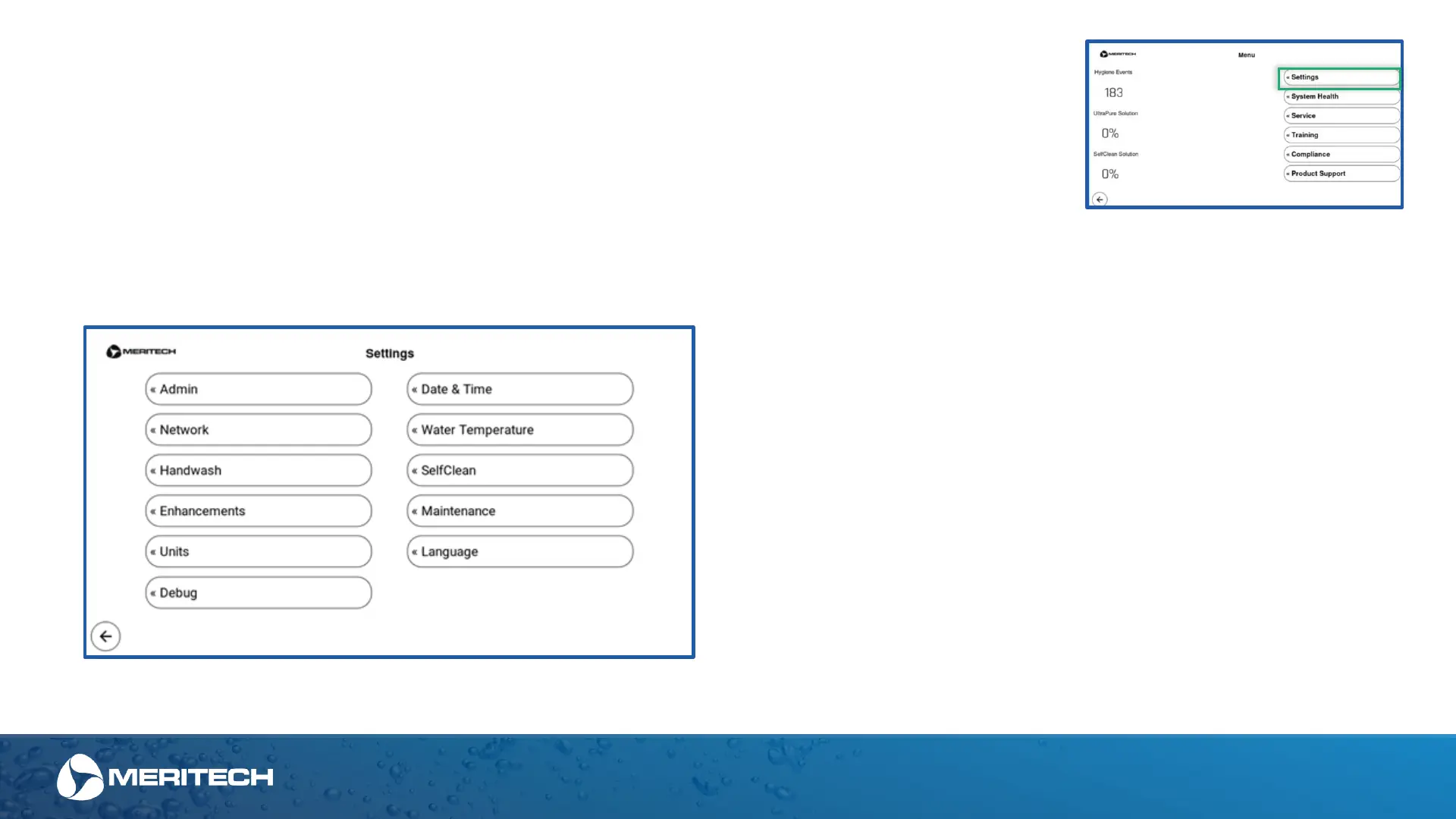Select the Handwash settings option
The image size is (1456, 819).
[258, 470]
